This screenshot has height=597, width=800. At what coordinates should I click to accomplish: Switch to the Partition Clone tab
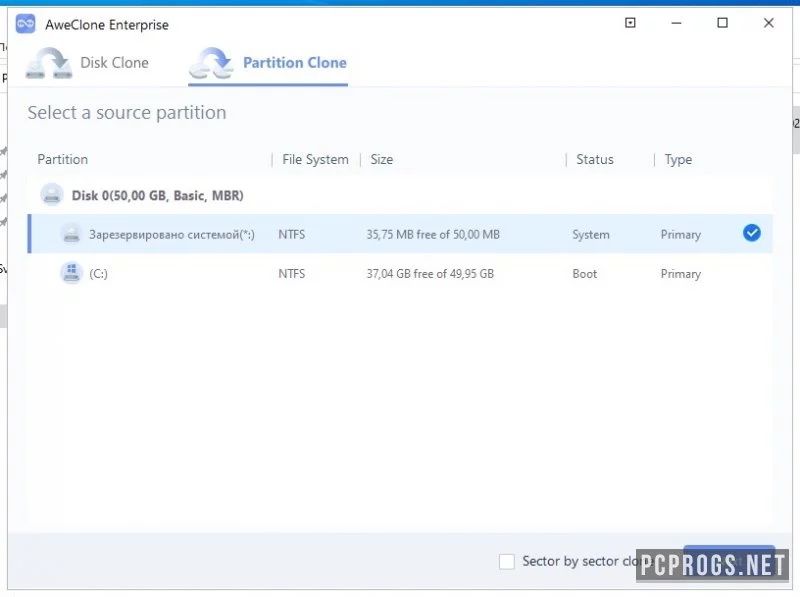pos(268,64)
